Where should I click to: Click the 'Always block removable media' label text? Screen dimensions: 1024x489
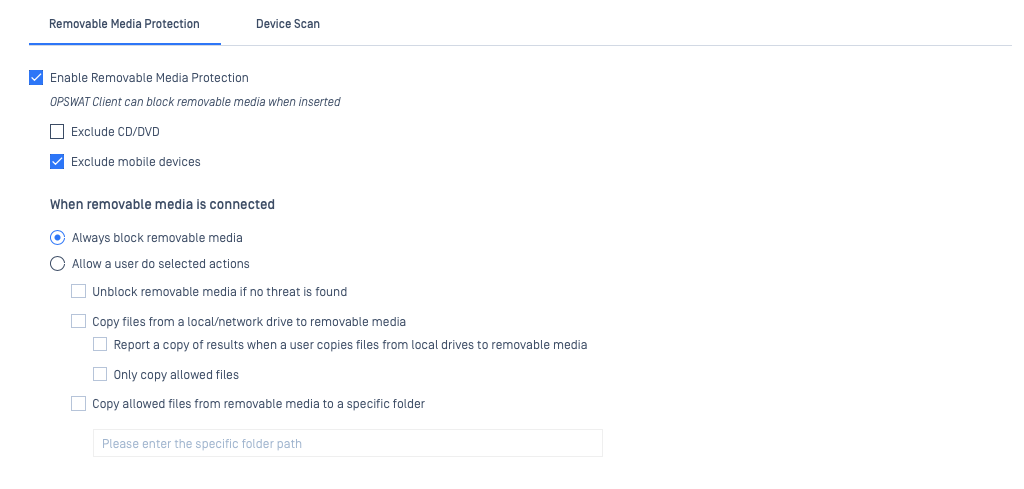click(x=157, y=238)
